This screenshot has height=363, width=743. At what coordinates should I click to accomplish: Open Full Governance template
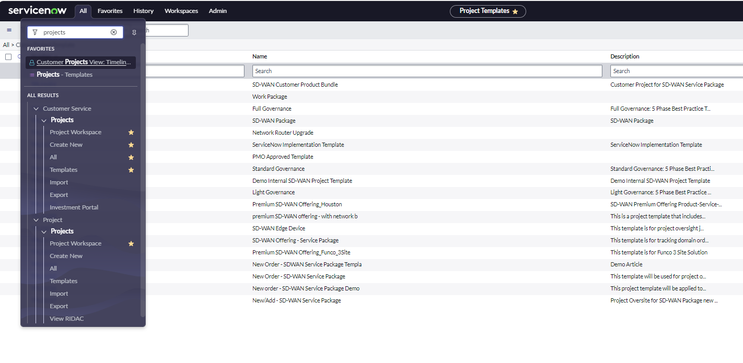(x=272, y=109)
